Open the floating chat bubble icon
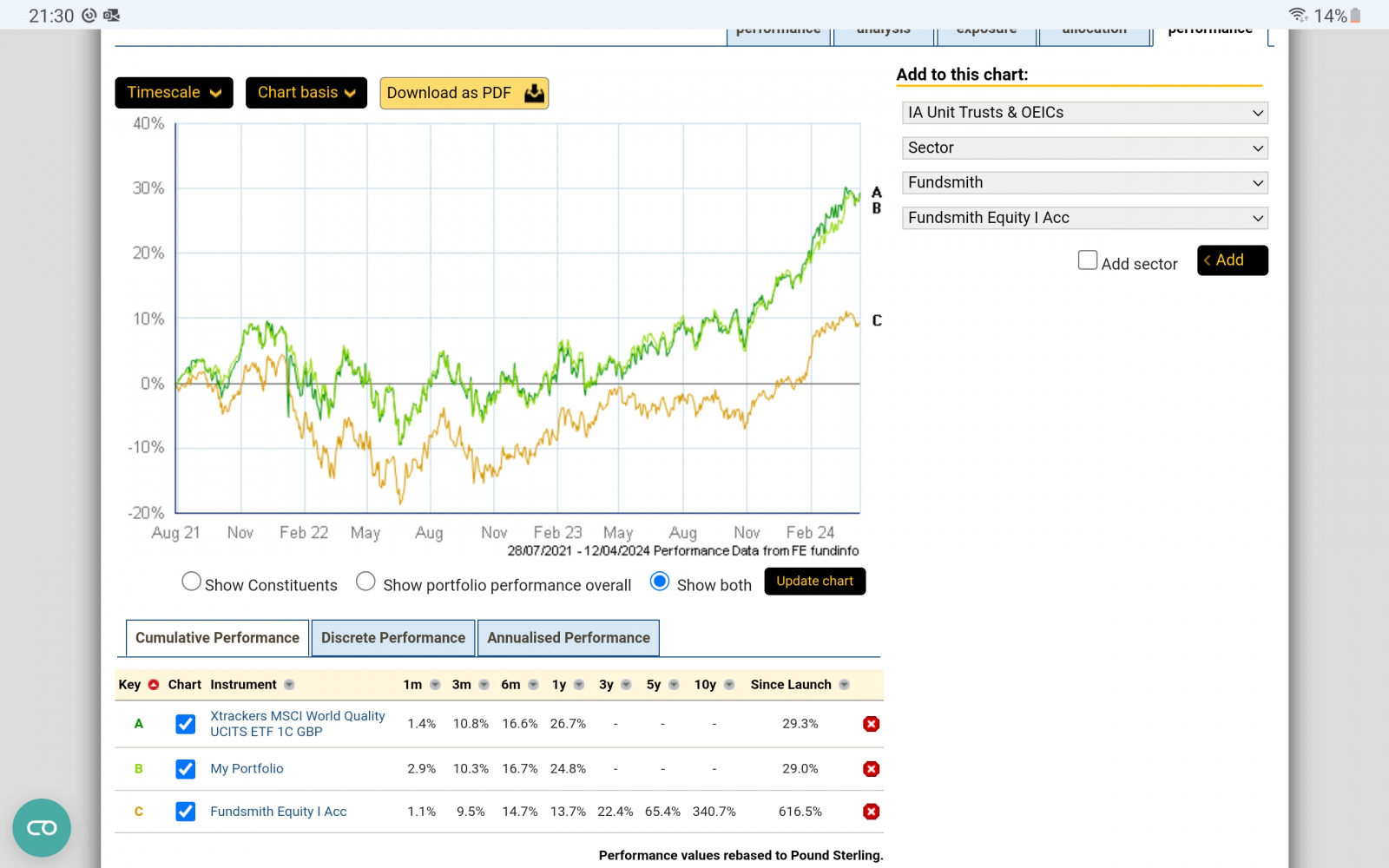This screenshot has height=868, width=1389. tap(42, 827)
